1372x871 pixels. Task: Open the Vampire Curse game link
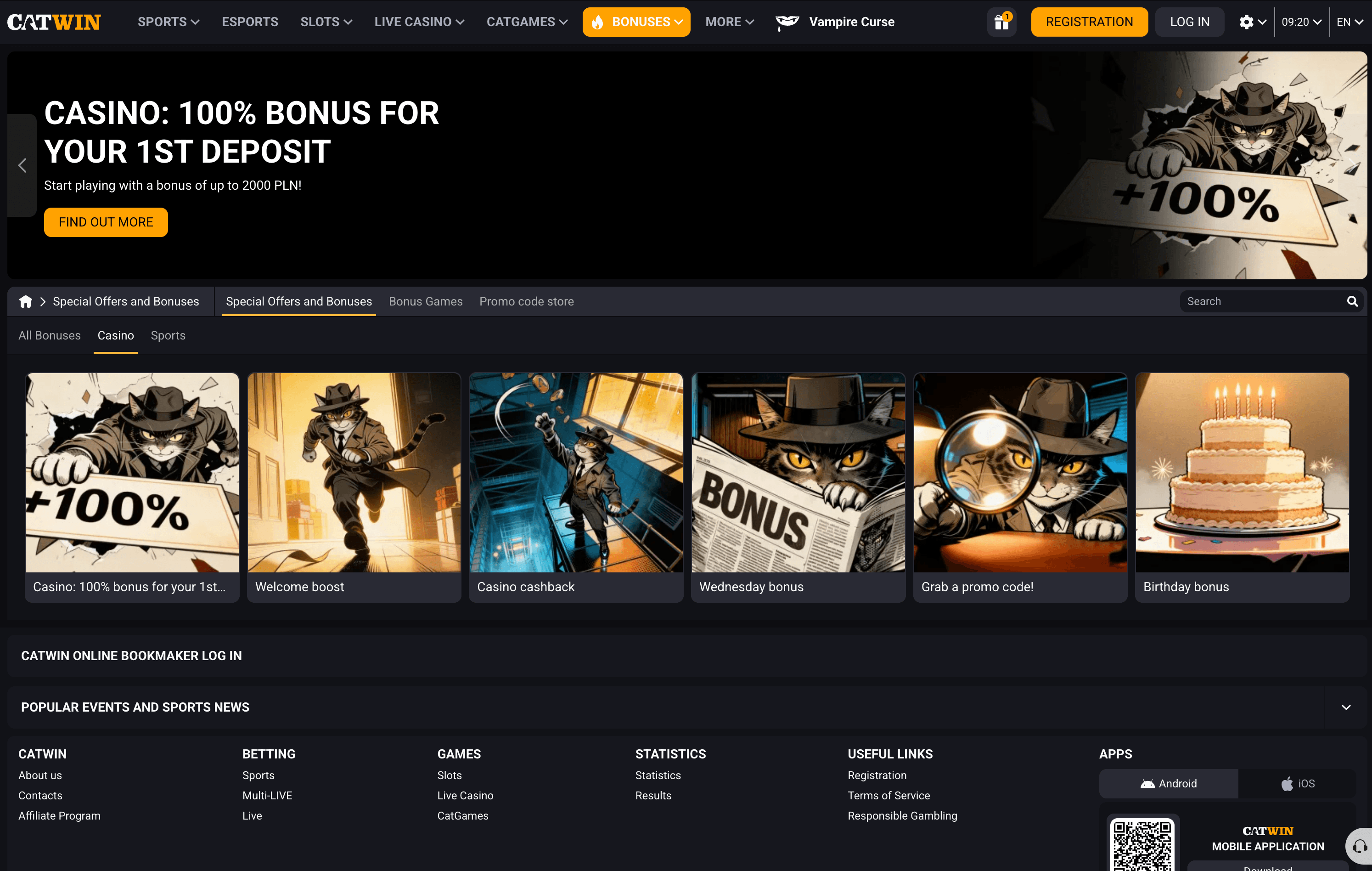click(x=835, y=22)
